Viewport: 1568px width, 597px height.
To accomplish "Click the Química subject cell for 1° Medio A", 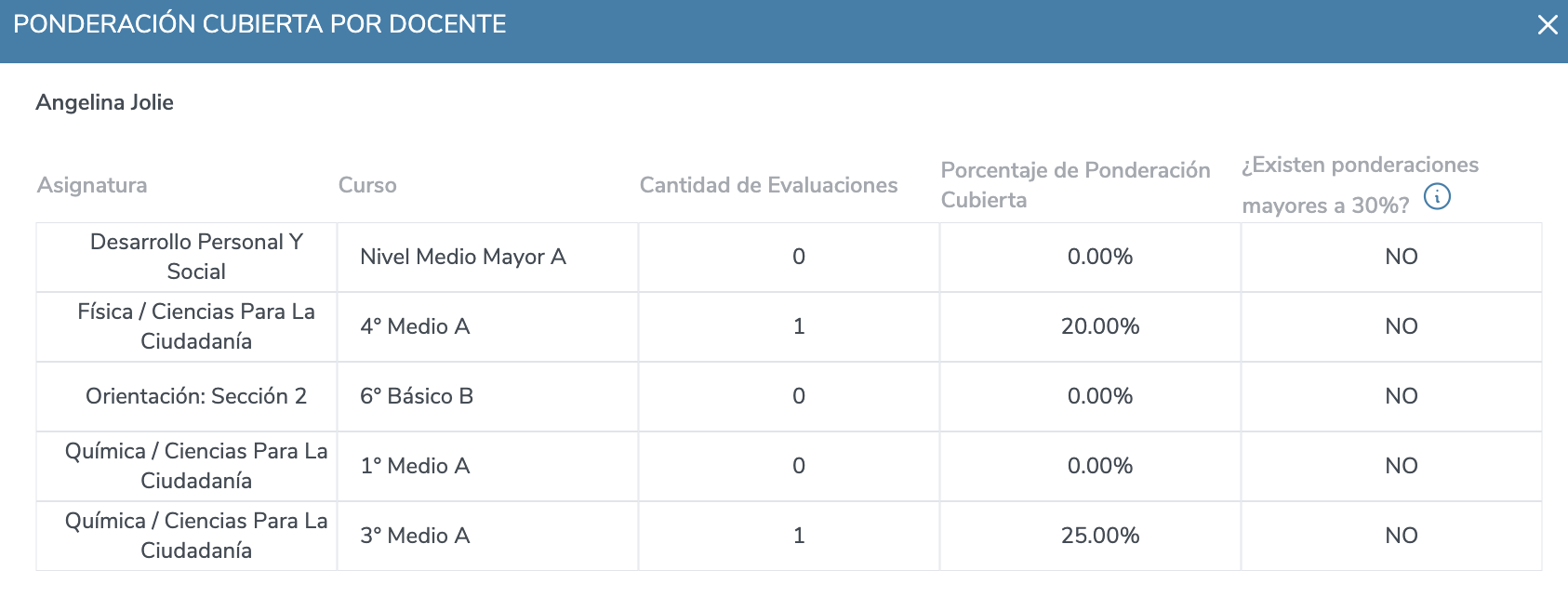I will pyautogui.click(x=196, y=466).
